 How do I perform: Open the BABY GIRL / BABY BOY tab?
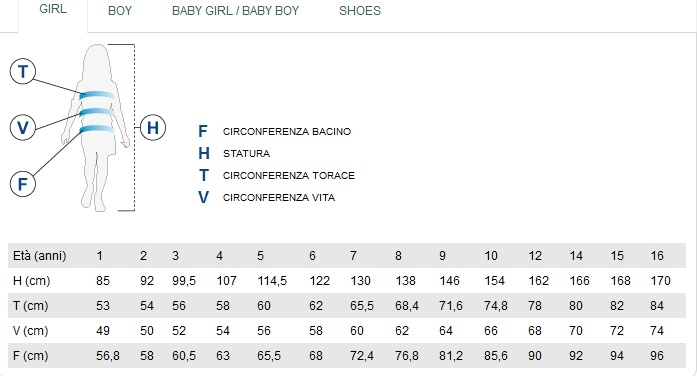[235, 11]
